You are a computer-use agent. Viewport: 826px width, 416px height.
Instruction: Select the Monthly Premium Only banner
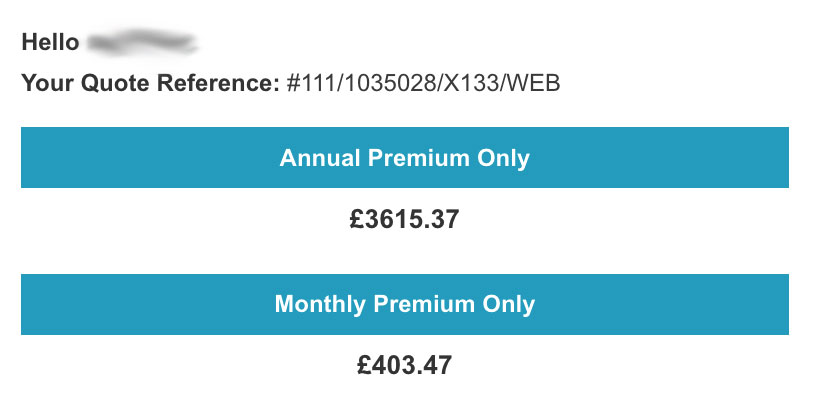tap(405, 304)
